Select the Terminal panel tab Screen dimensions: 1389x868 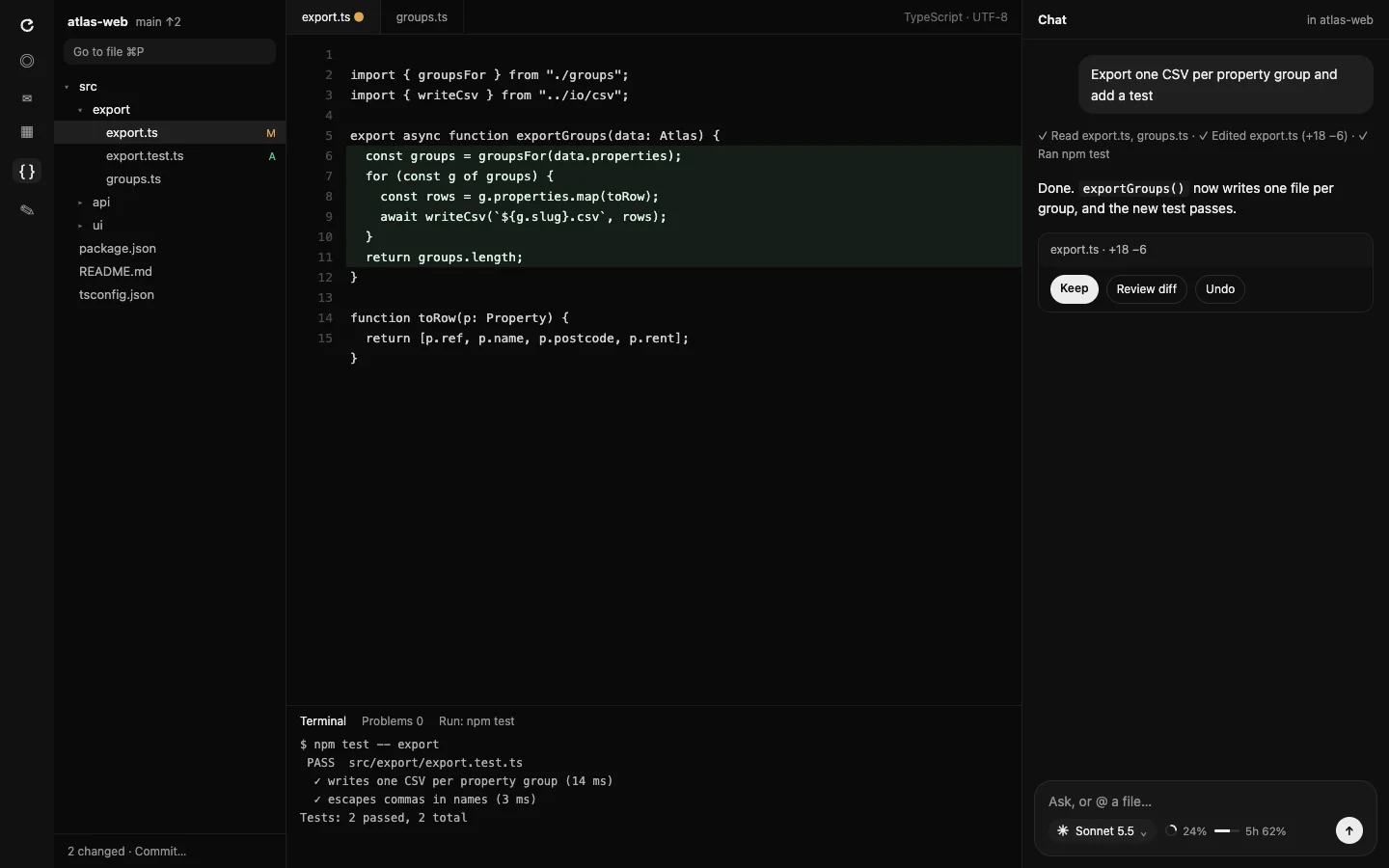tap(323, 721)
